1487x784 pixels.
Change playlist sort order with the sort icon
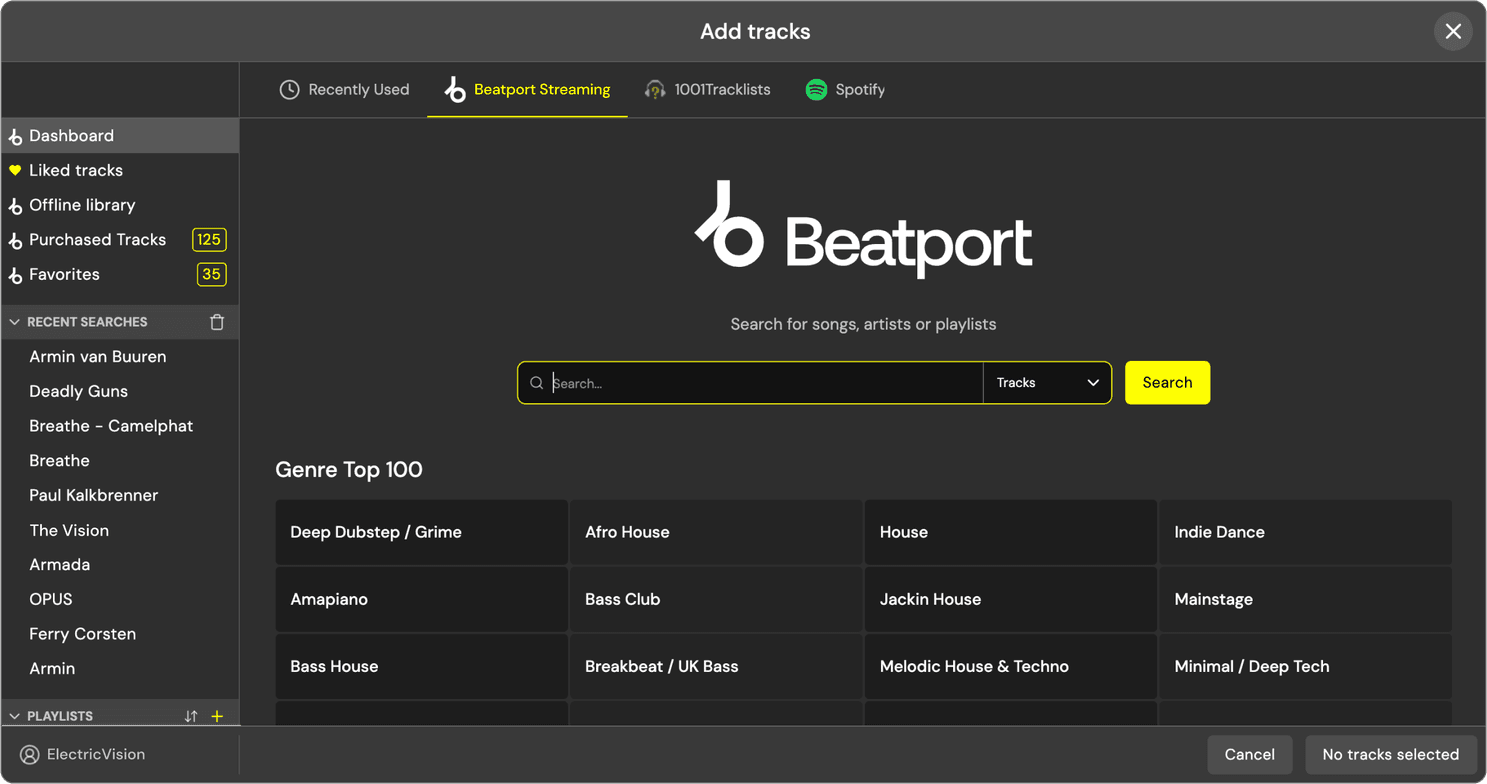click(x=192, y=716)
